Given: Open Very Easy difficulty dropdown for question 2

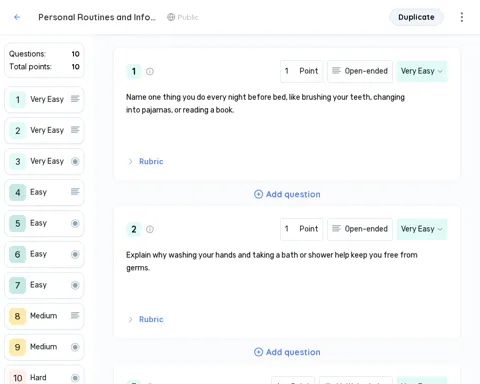Looking at the screenshot, I should [422, 229].
